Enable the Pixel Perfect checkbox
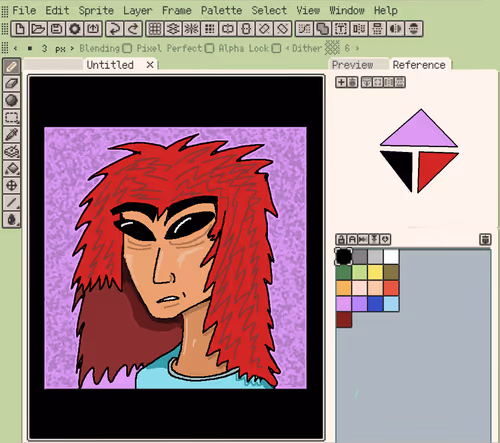This screenshot has width=500, height=443. (209, 49)
